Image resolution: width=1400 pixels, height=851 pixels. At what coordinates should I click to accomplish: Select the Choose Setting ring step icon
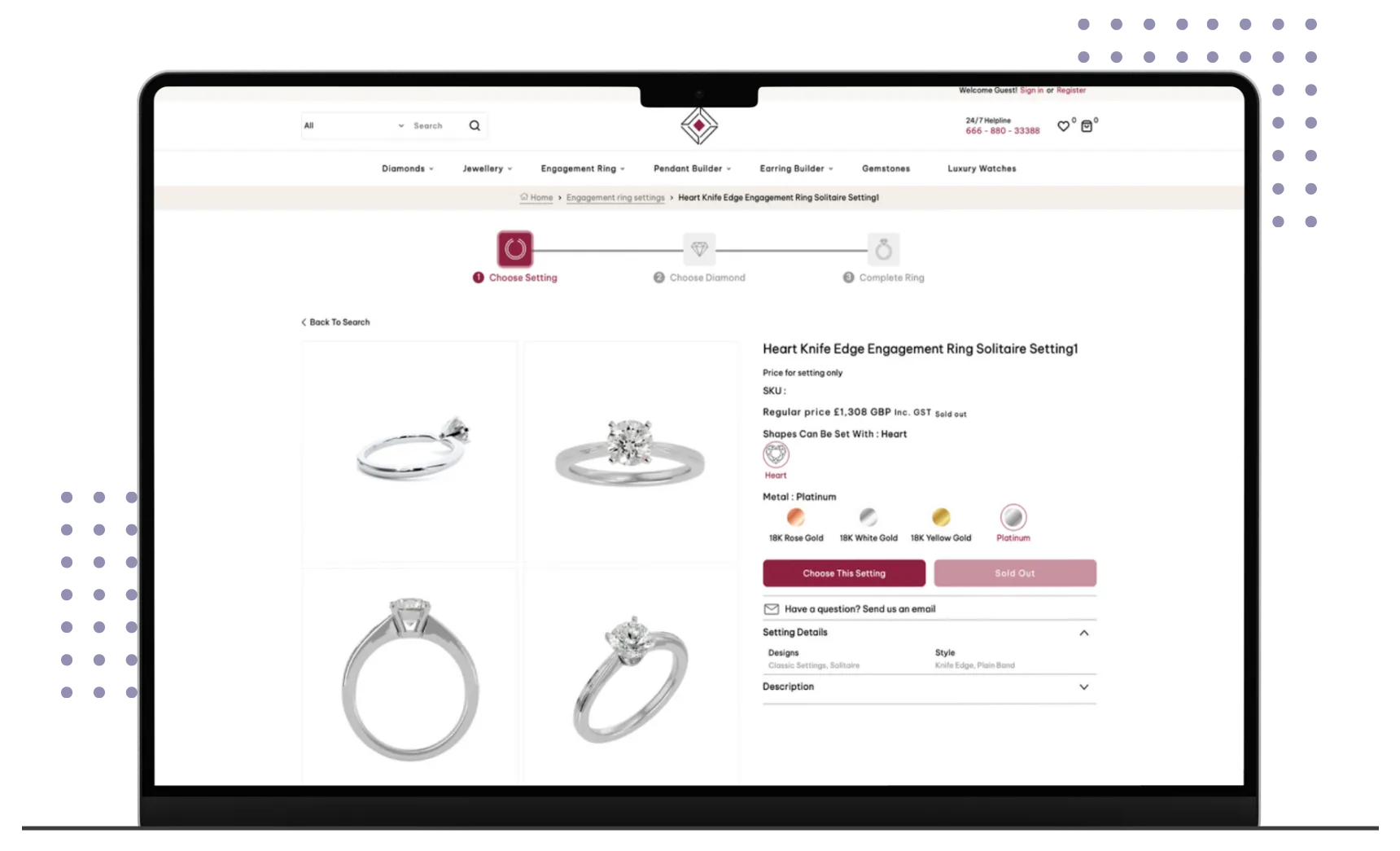pos(515,249)
